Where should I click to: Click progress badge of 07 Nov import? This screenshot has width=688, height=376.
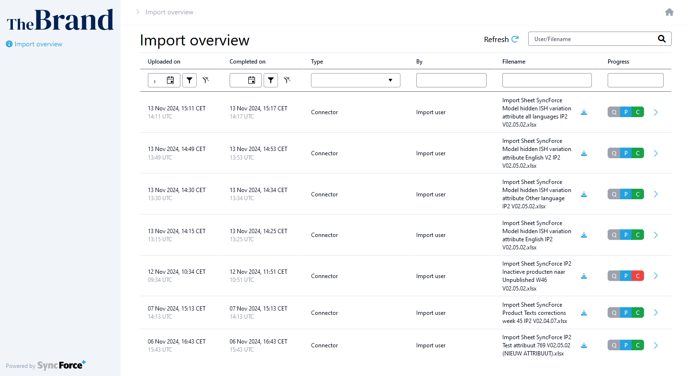pyautogui.click(x=626, y=313)
